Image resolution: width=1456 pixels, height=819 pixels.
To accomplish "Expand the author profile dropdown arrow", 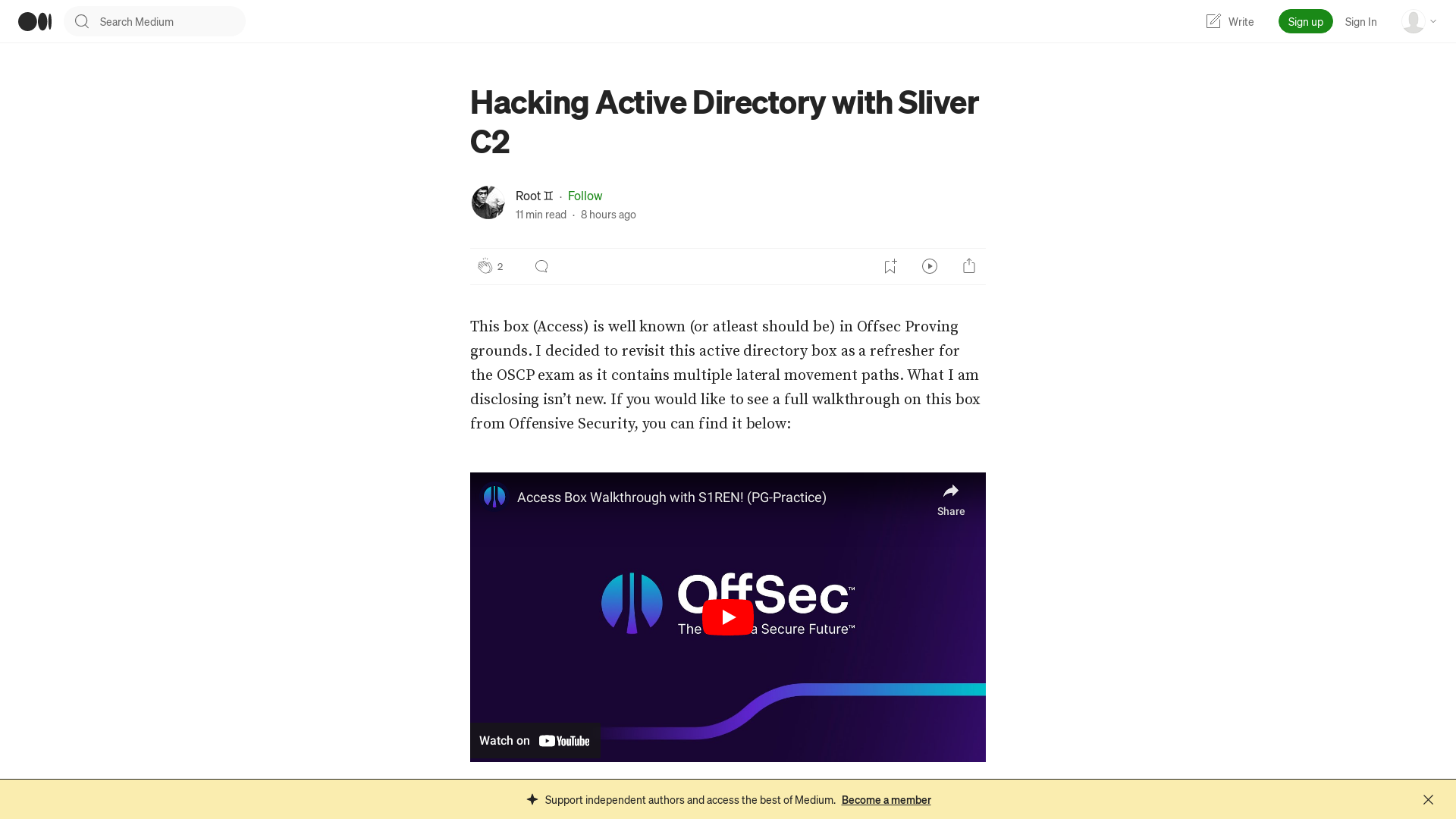I will [x=1433, y=21].
